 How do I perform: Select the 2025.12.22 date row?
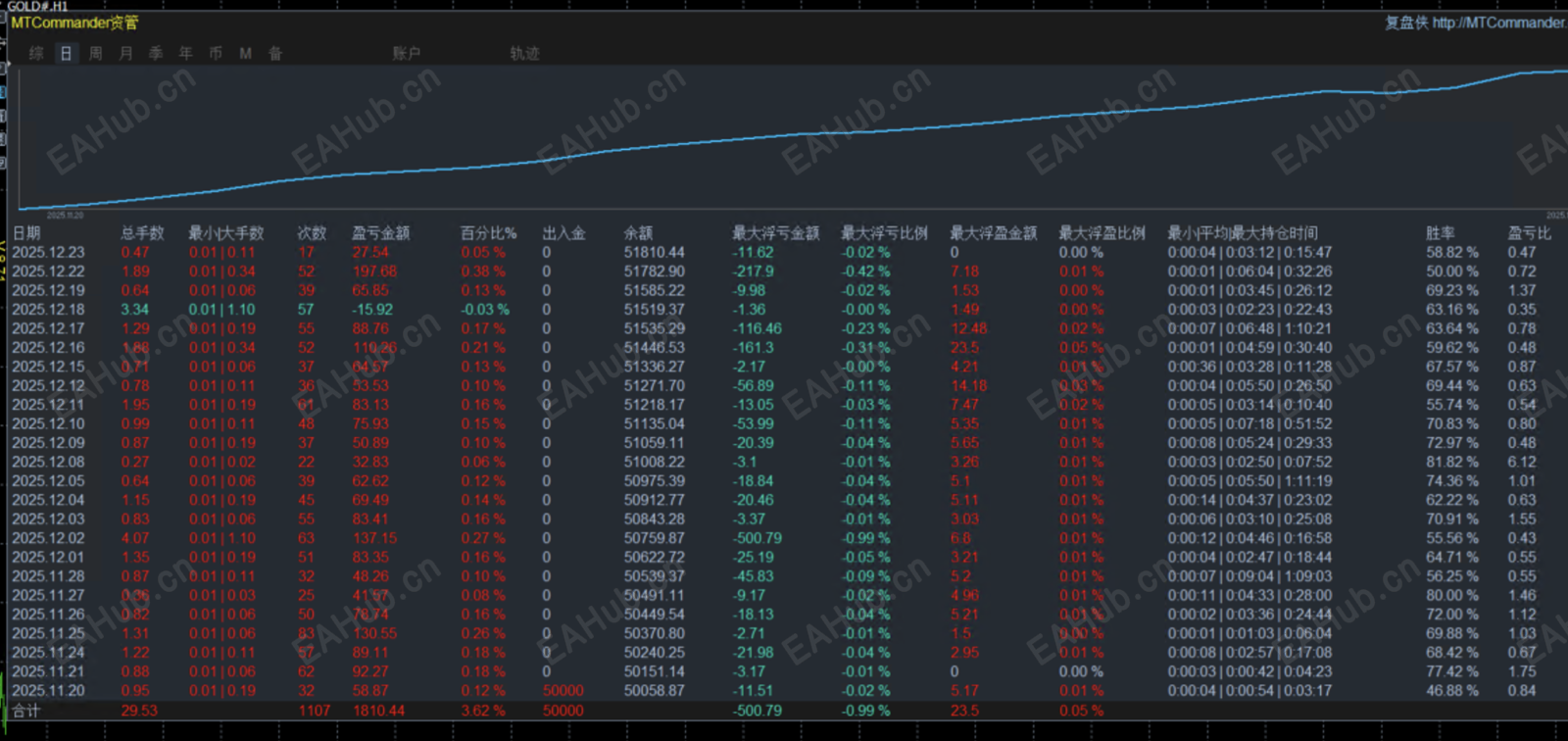pyautogui.click(x=48, y=272)
